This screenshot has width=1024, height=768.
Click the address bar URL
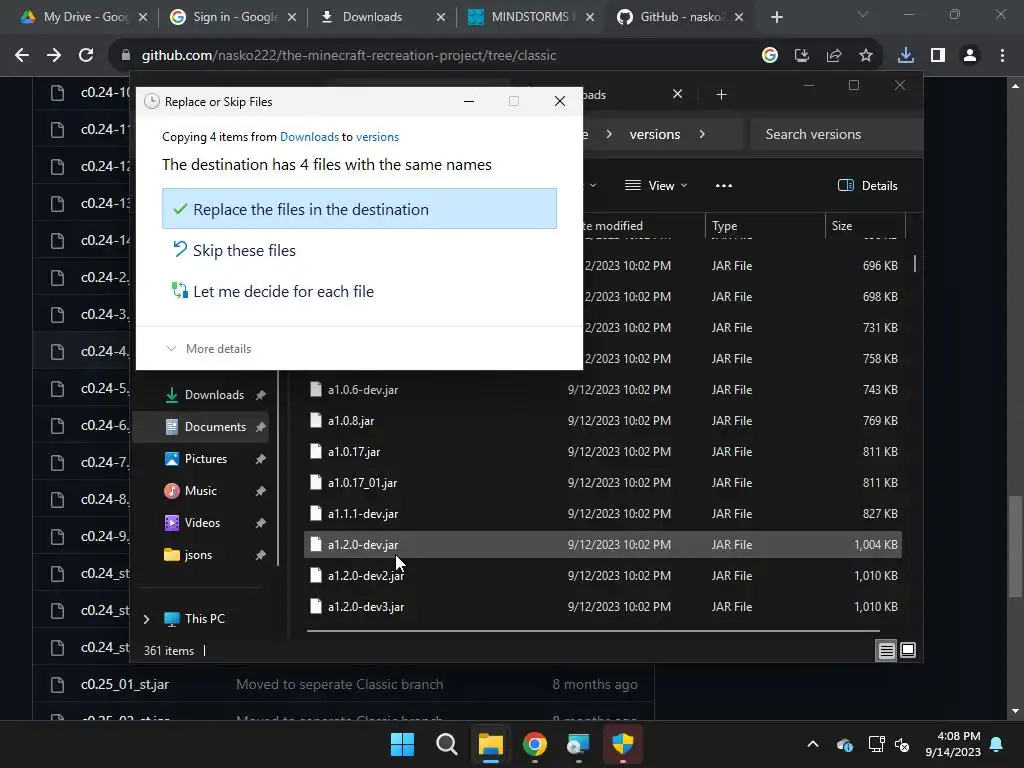(x=349, y=56)
